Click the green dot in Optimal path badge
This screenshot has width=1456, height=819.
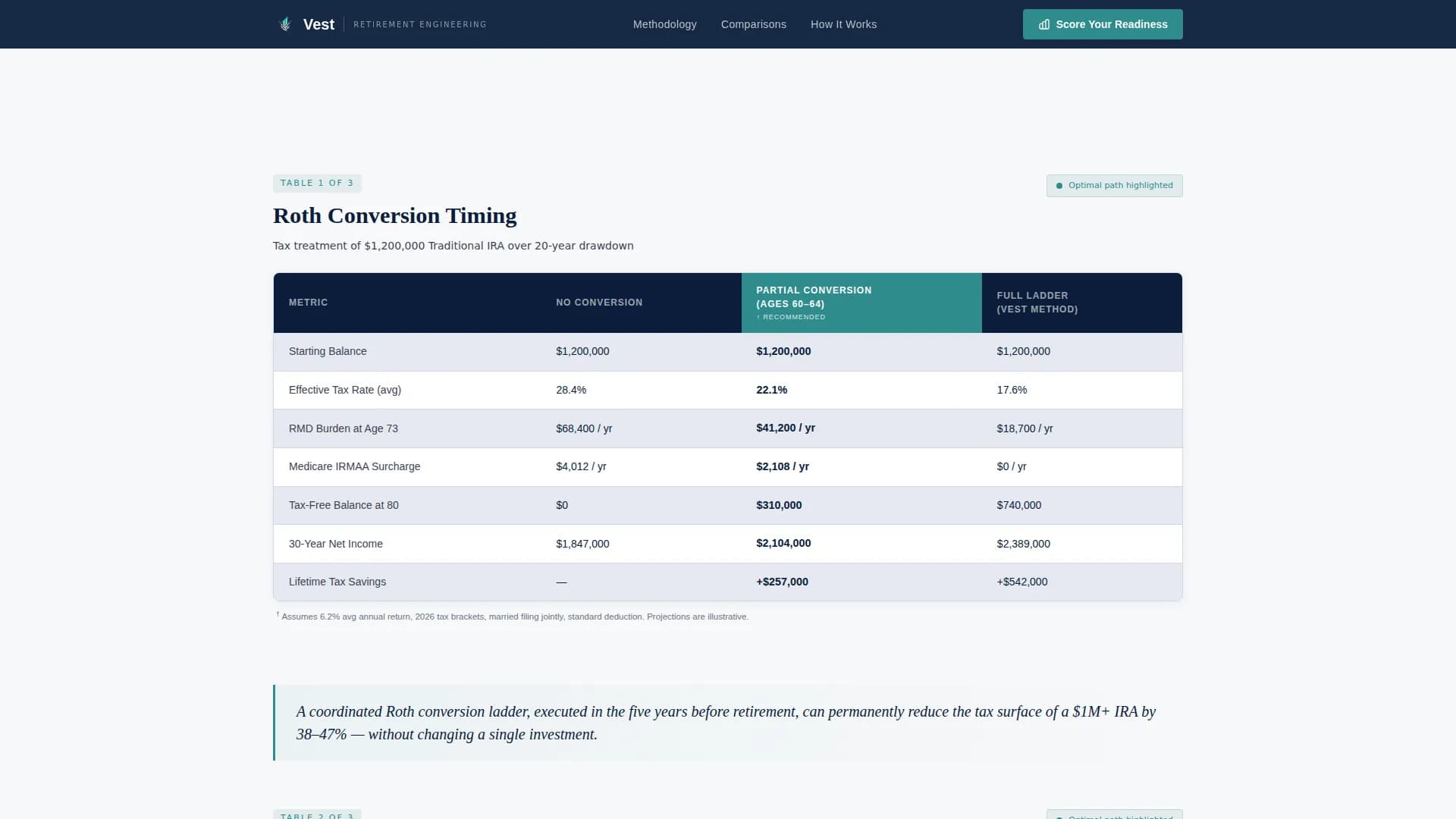[x=1060, y=185]
